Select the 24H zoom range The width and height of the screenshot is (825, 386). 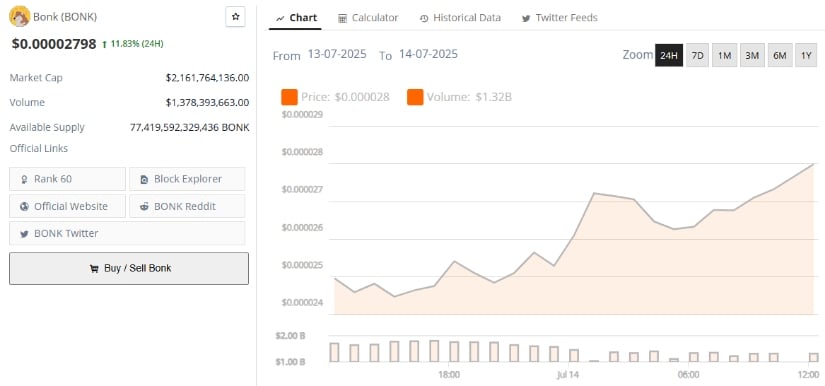[669, 55]
